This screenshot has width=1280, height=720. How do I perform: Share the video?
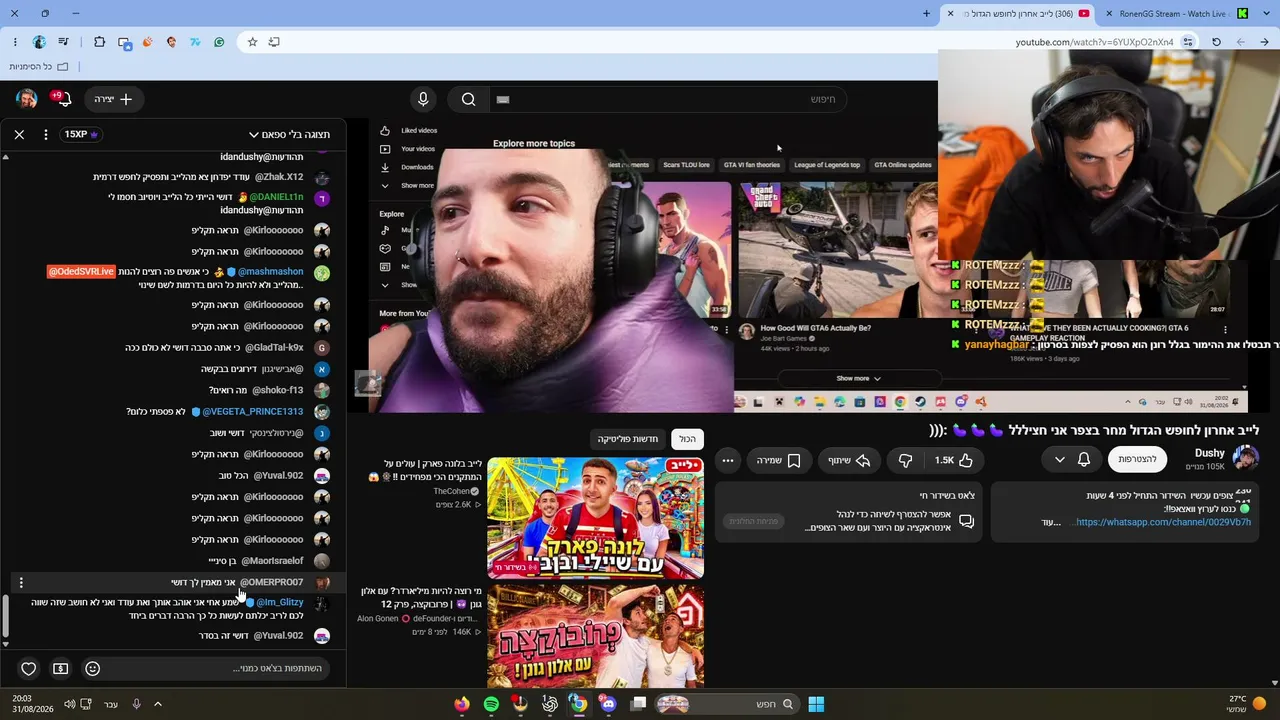tap(849, 460)
